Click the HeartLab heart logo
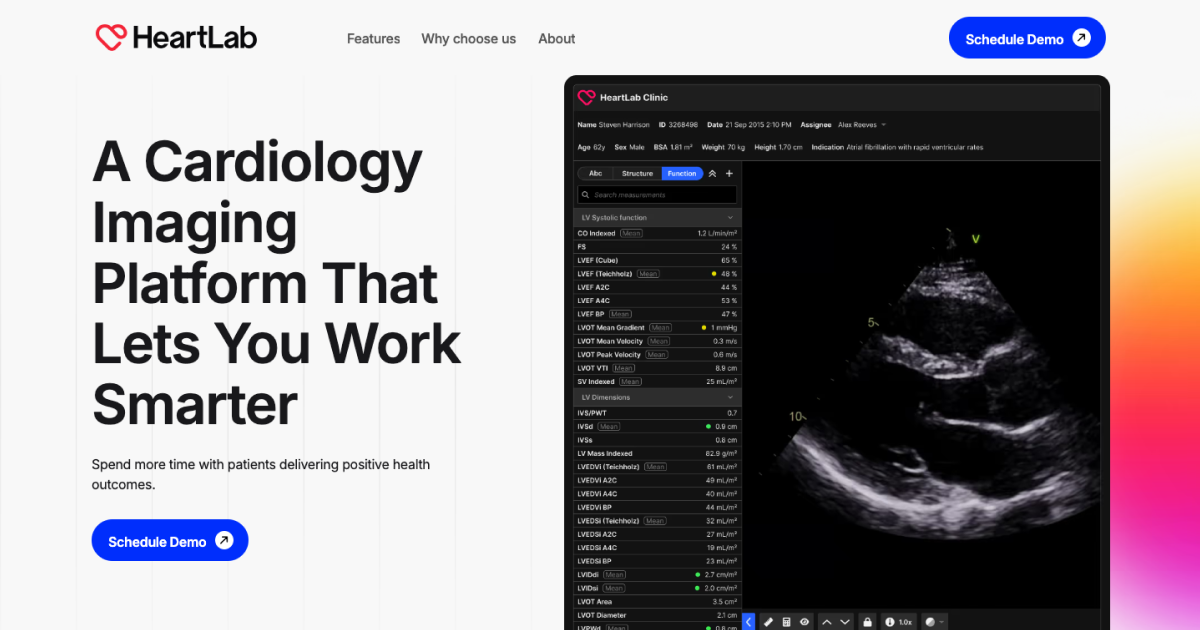The height and width of the screenshot is (630, 1200). 110,36
